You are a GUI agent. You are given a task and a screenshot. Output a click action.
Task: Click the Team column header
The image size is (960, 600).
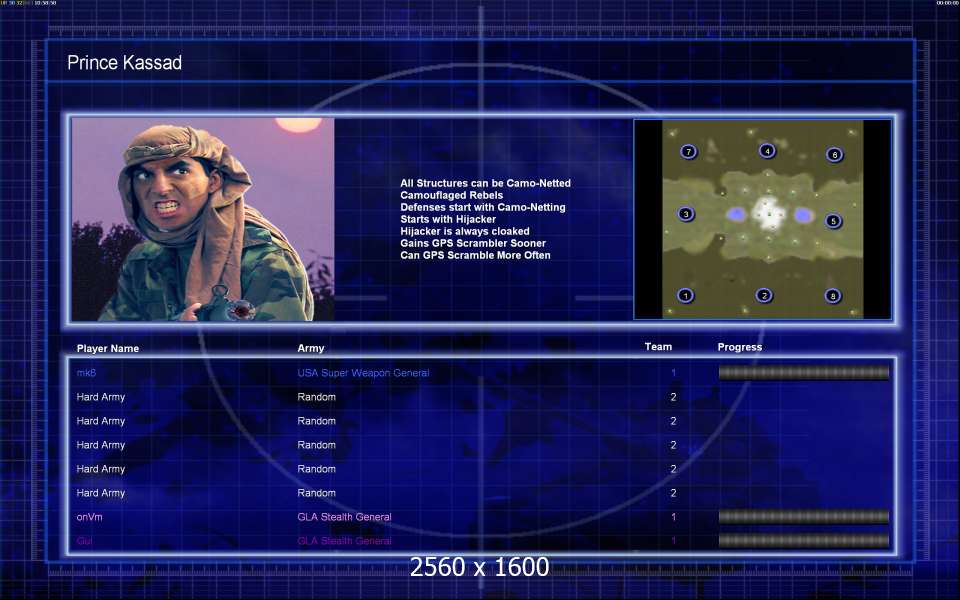tap(658, 347)
